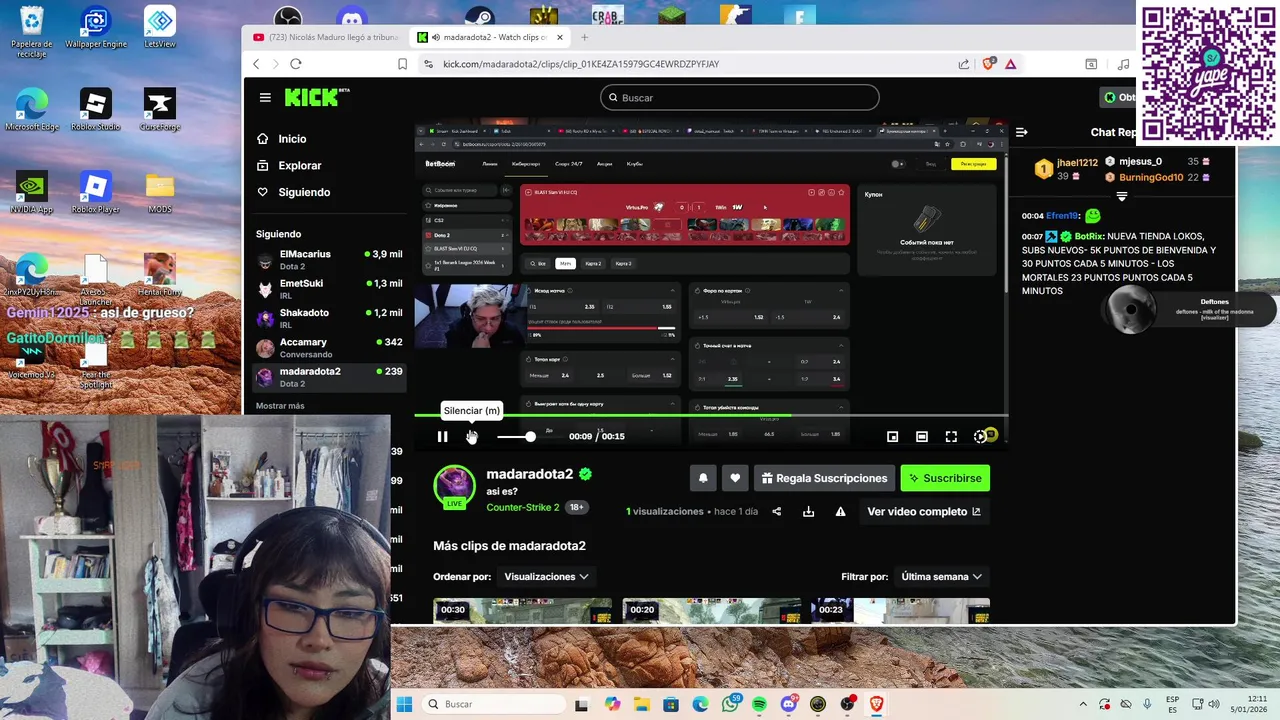Adjust the clip volume slider

coord(516,436)
